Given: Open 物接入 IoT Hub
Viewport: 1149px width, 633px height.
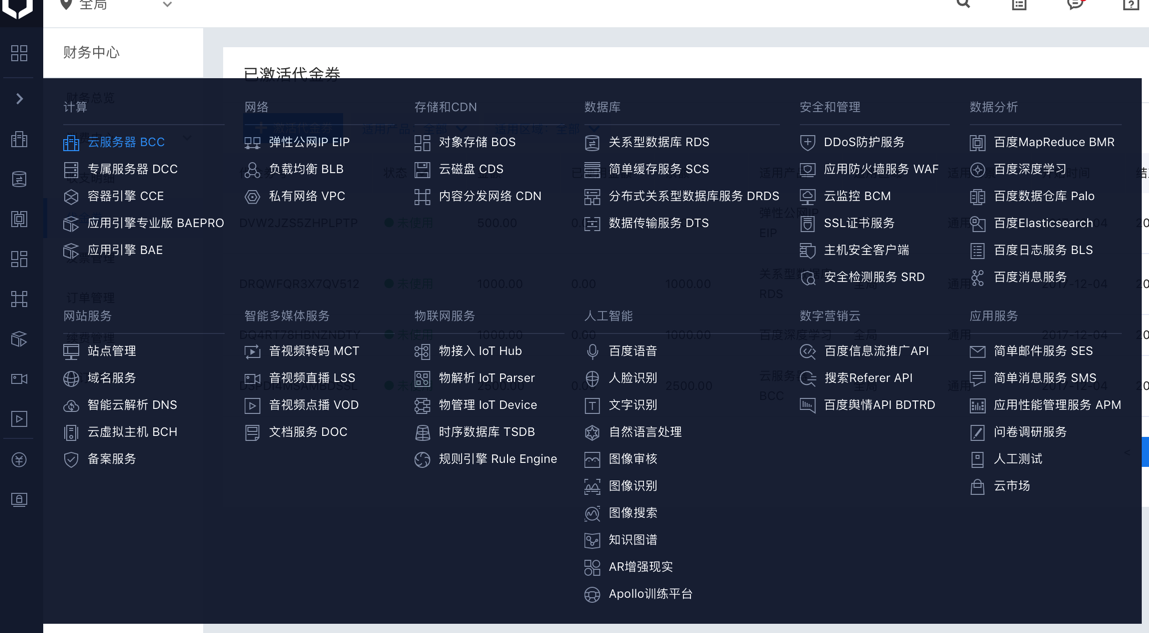Looking at the screenshot, I should [x=480, y=351].
